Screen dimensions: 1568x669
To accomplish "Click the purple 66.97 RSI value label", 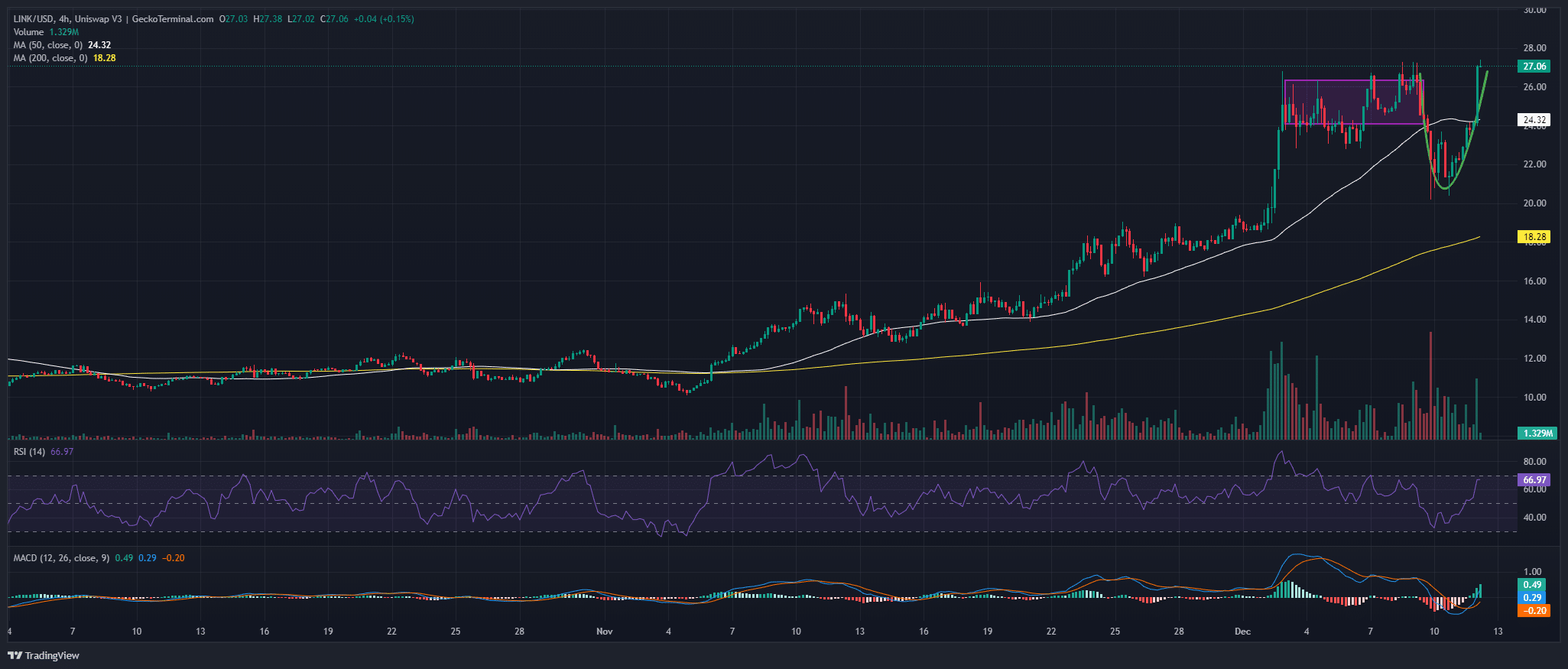I will tap(1534, 480).
